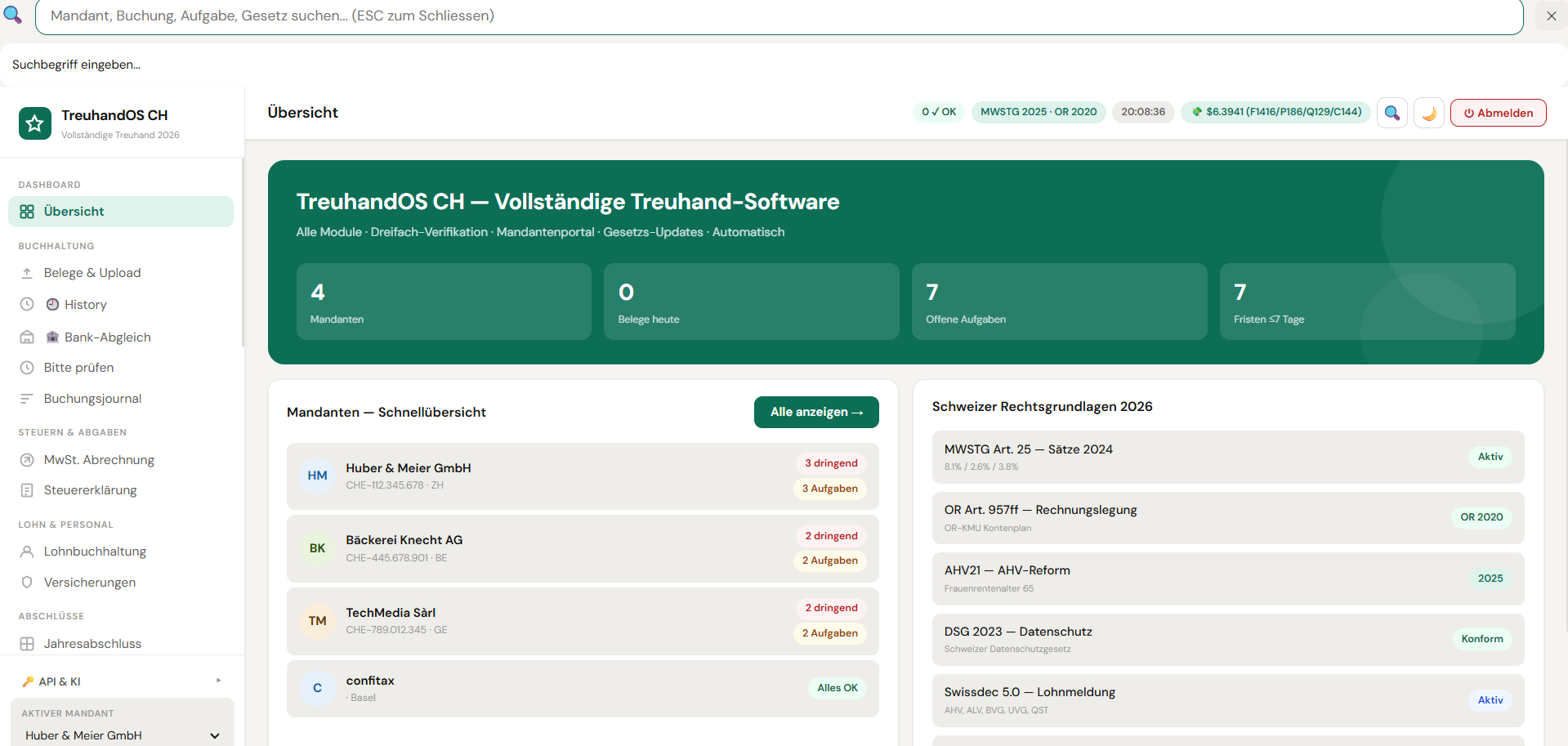Open search via the header magnifier button
1568x746 pixels.
click(x=1392, y=113)
